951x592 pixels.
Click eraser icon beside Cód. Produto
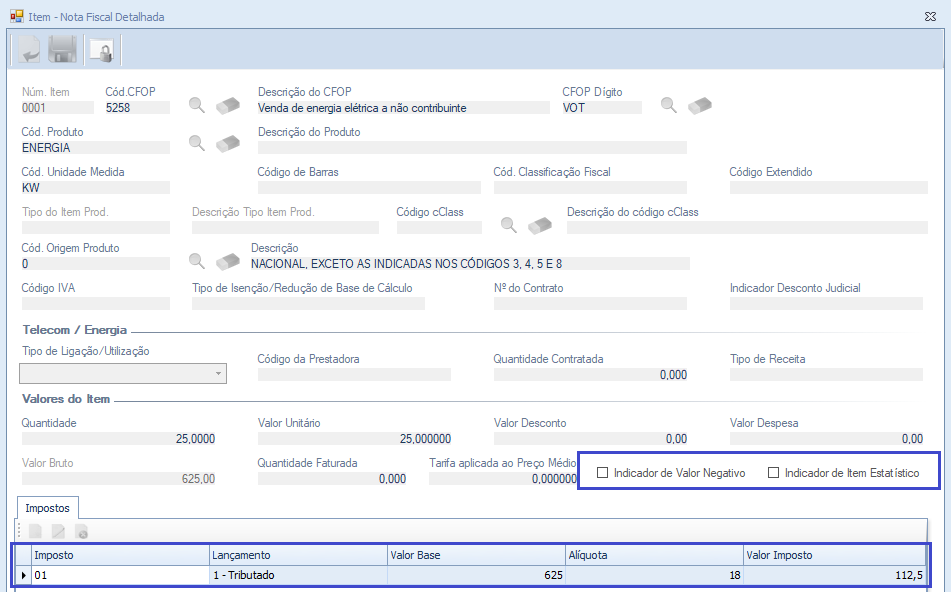pyautogui.click(x=228, y=143)
